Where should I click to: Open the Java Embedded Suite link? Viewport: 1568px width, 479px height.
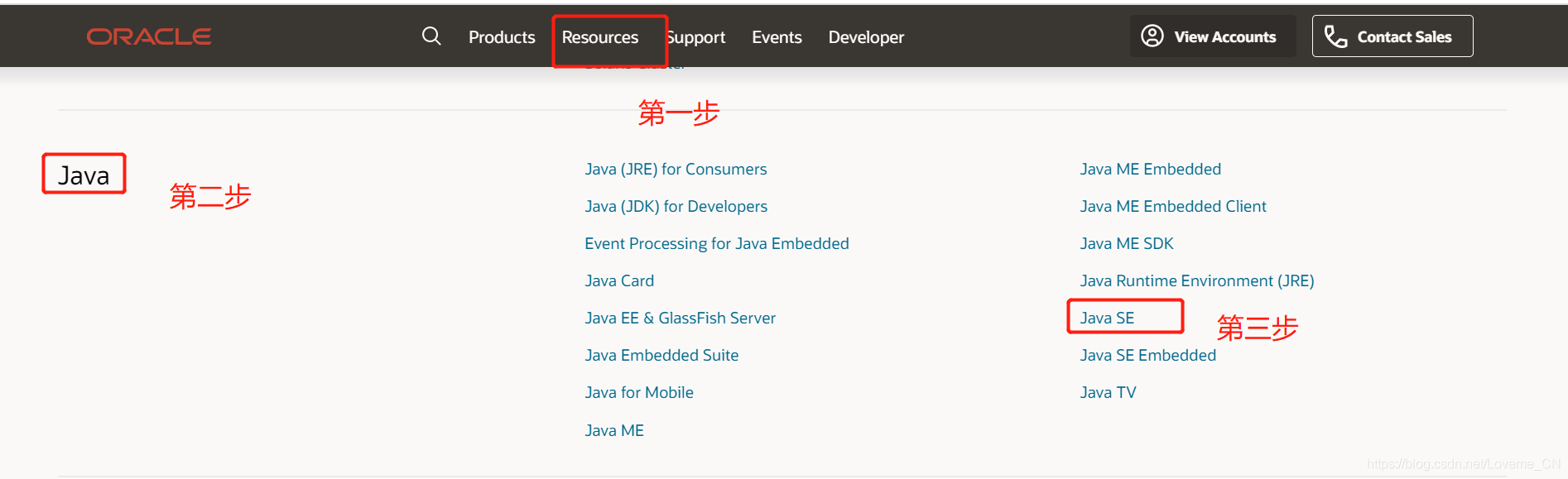pyautogui.click(x=661, y=355)
